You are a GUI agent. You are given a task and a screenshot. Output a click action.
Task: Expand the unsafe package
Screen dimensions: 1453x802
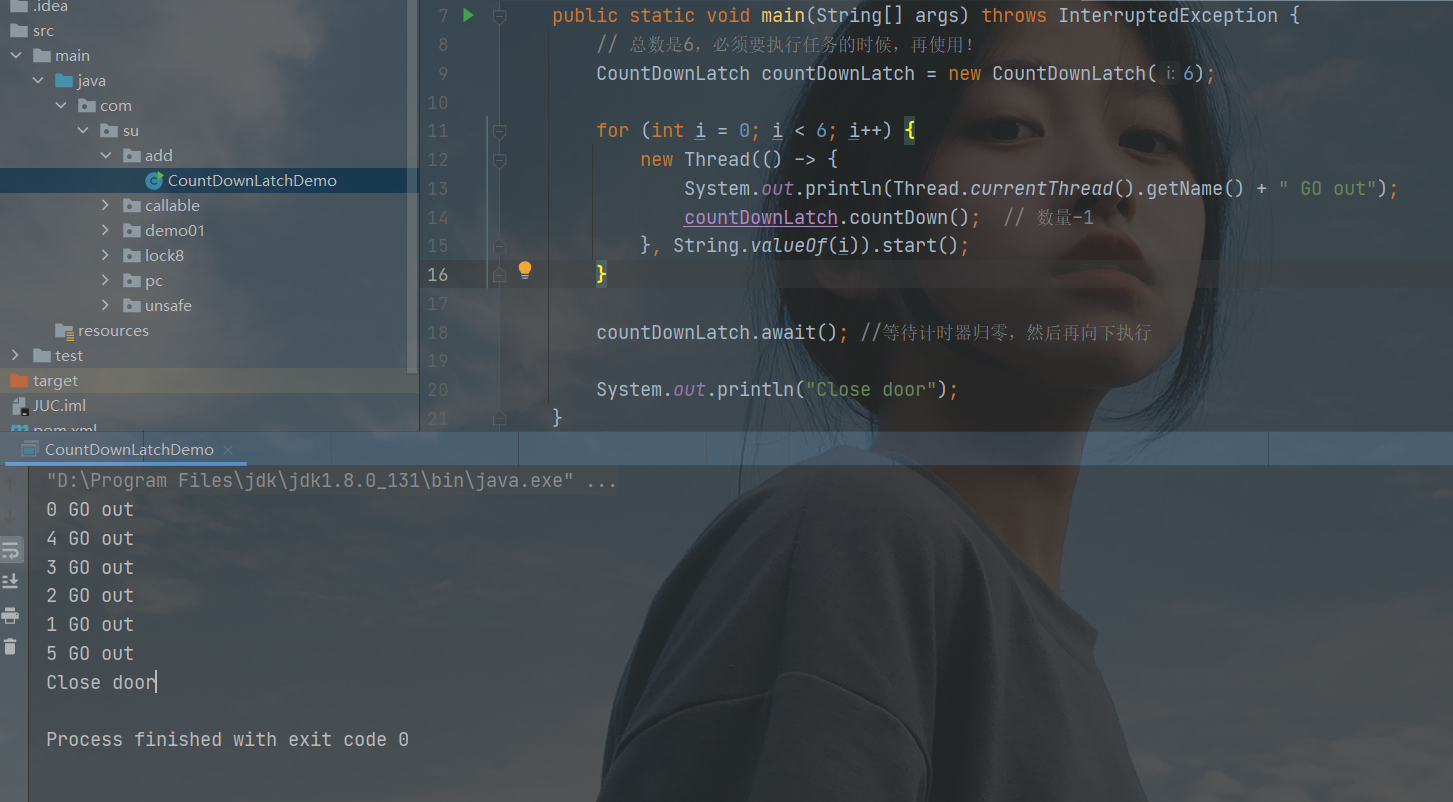(106, 306)
